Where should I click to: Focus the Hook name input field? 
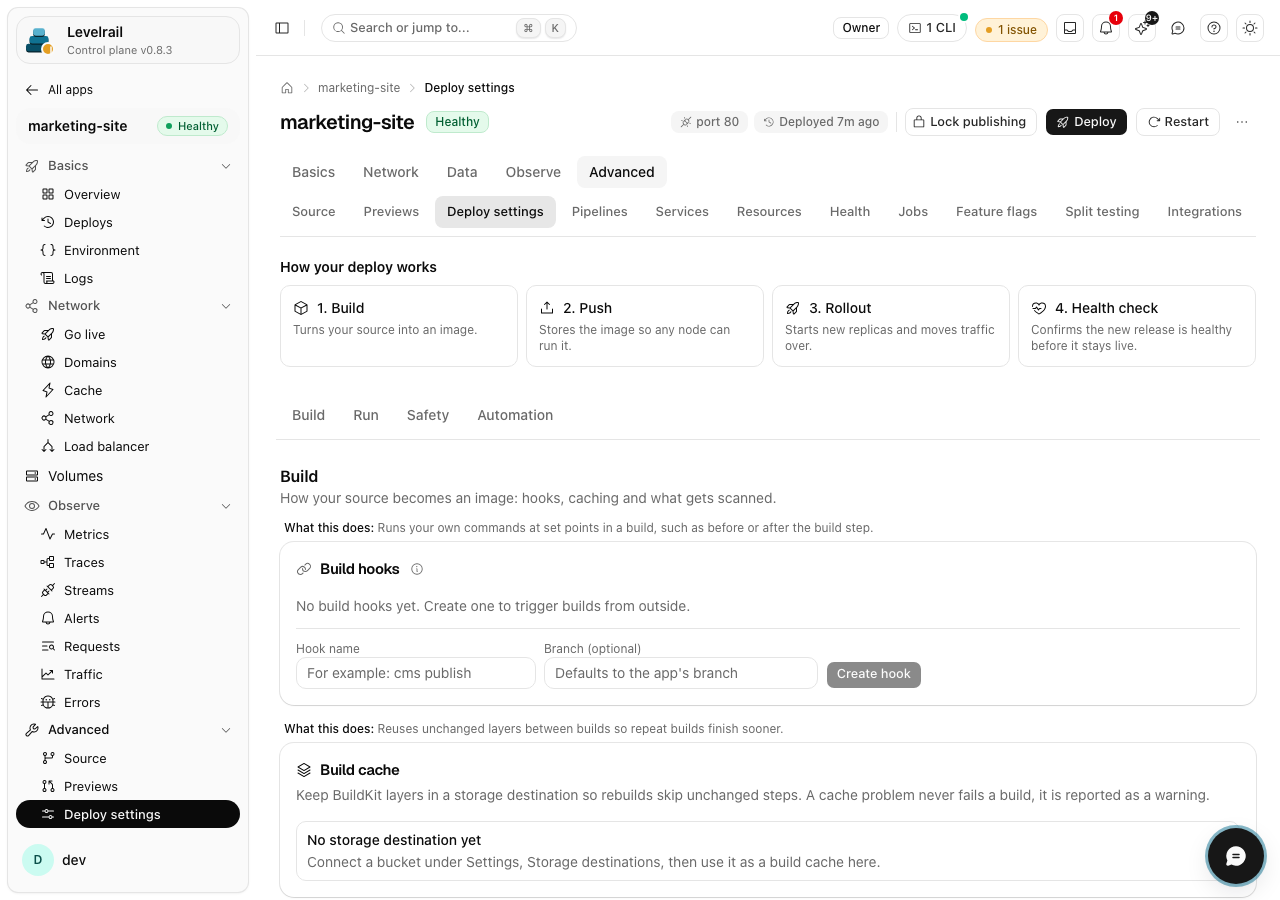click(x=416, y=673)
